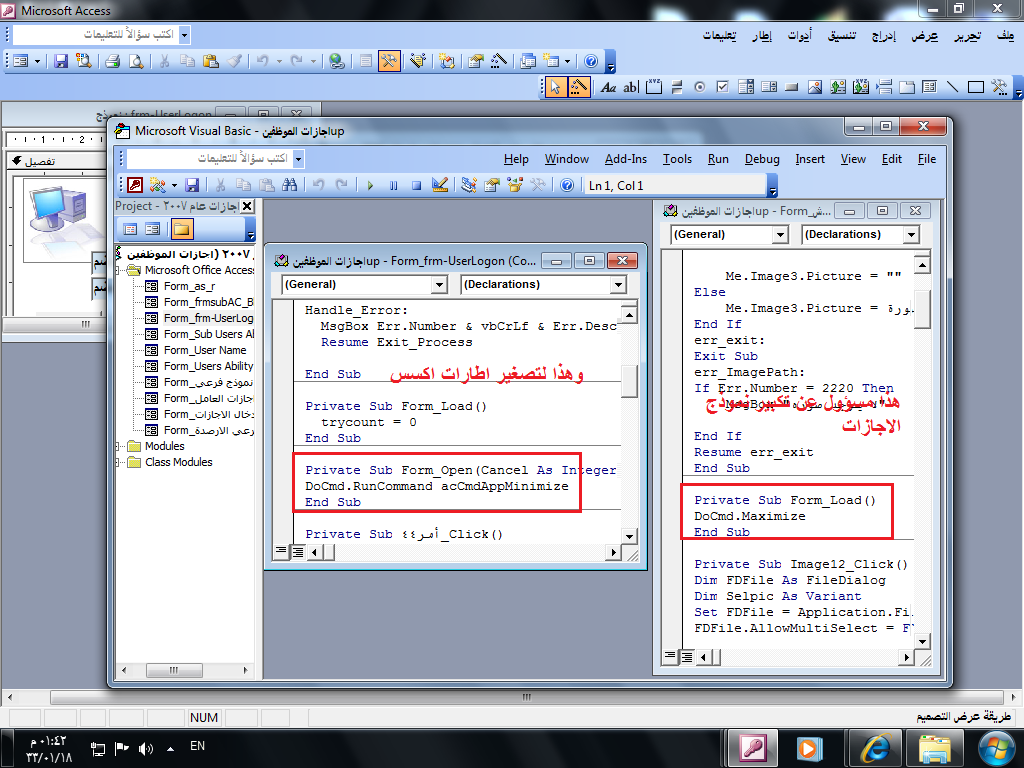This screenshot has height=768, width=1024.
Task: Click View Object icon in Project panel
Action: click(x=153, y=229)
